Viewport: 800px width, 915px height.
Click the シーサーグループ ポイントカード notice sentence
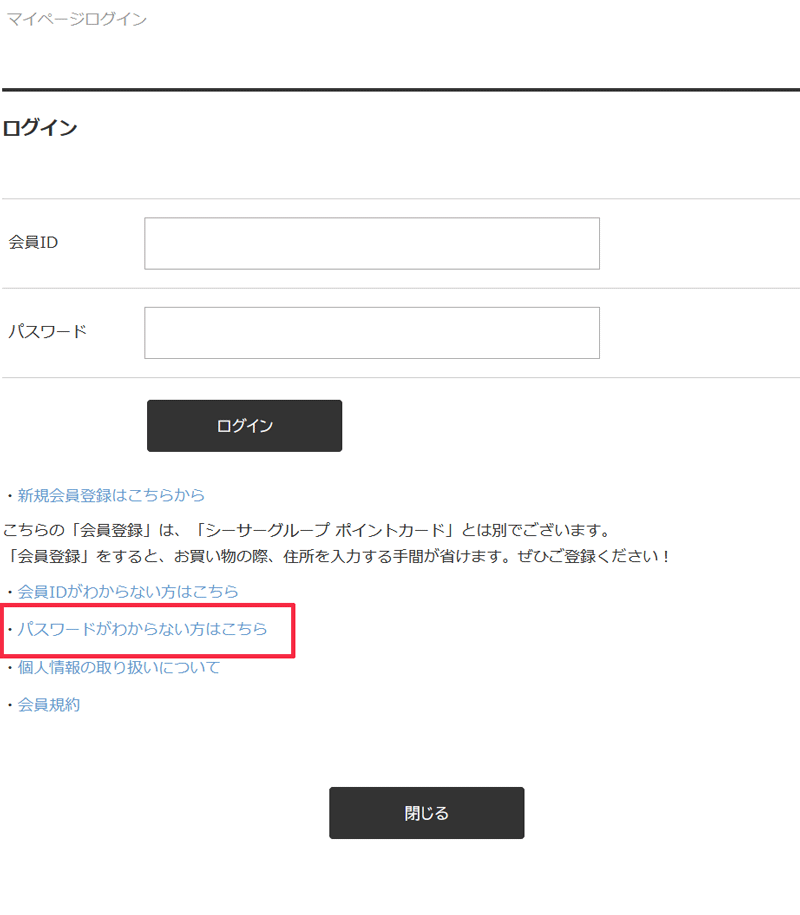coord(306,529)
